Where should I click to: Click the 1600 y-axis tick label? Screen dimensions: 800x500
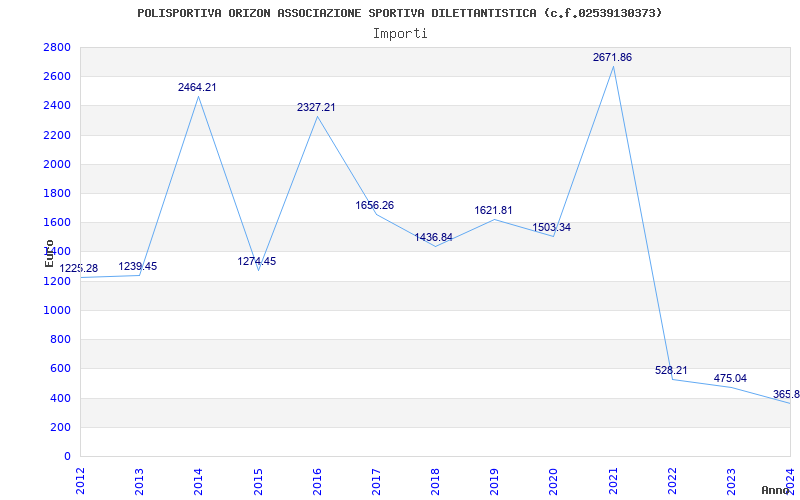[58, 222]
